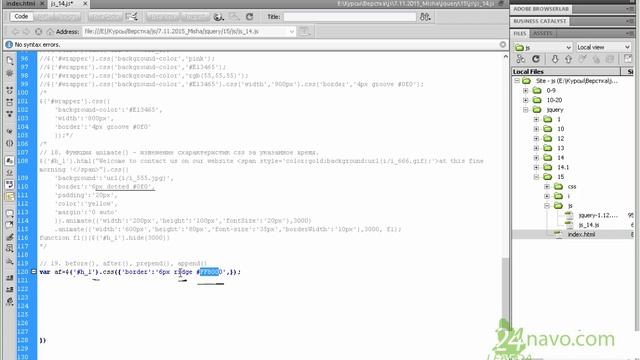The image size is (640, 360).
Task: Collapse the js subfolder
Action: 547,206
